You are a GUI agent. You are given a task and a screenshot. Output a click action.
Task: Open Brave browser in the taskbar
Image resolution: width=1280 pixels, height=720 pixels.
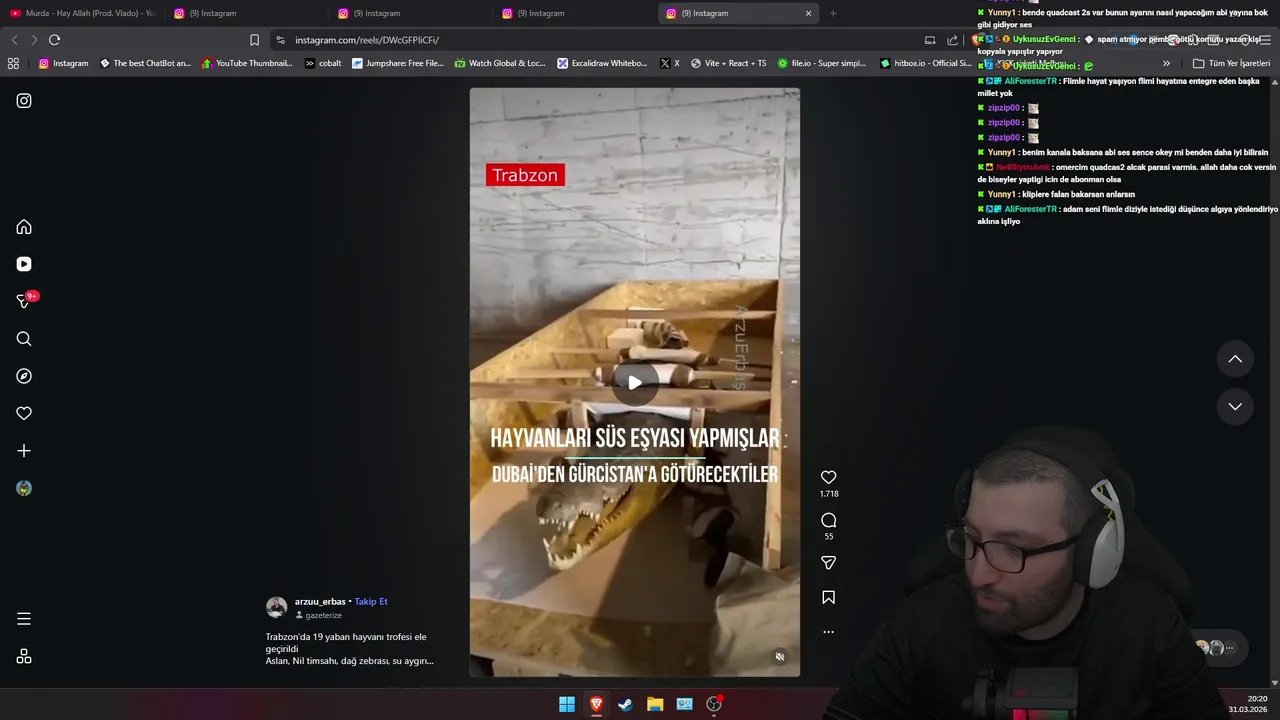596,704
